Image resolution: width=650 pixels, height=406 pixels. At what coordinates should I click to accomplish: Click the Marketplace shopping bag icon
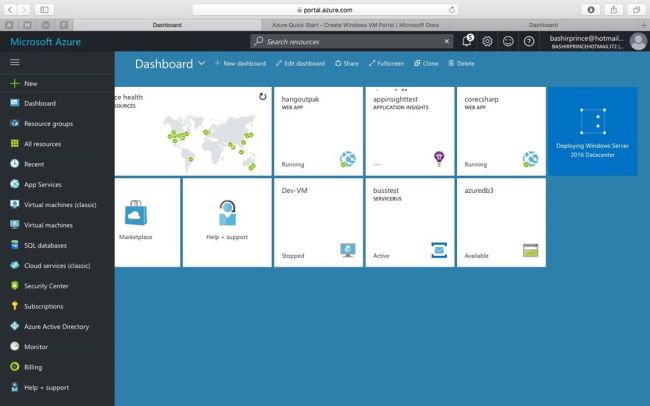pyautogui.click(x=136, y=213)
